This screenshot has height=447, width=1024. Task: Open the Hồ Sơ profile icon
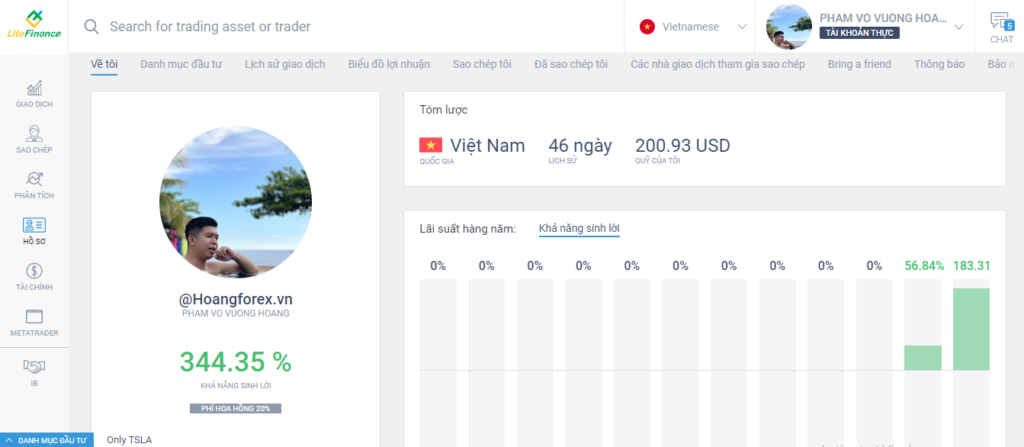(34, 225)
